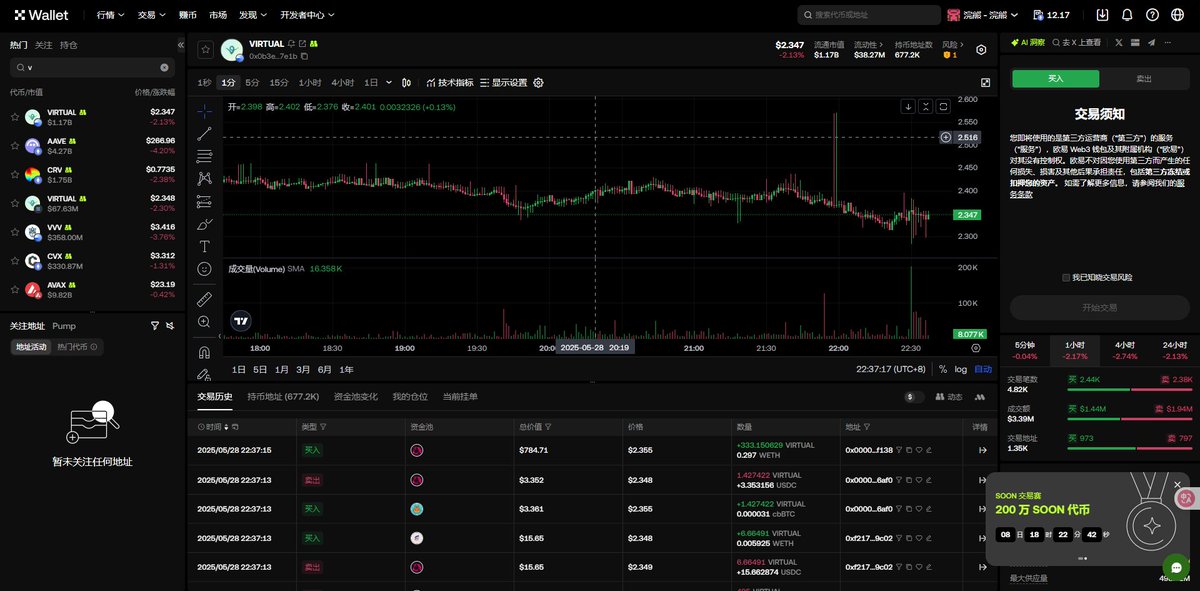Select the brush drawing tool
The width and height of the screenshot is (1200, 591).
[x=204, y=224]
